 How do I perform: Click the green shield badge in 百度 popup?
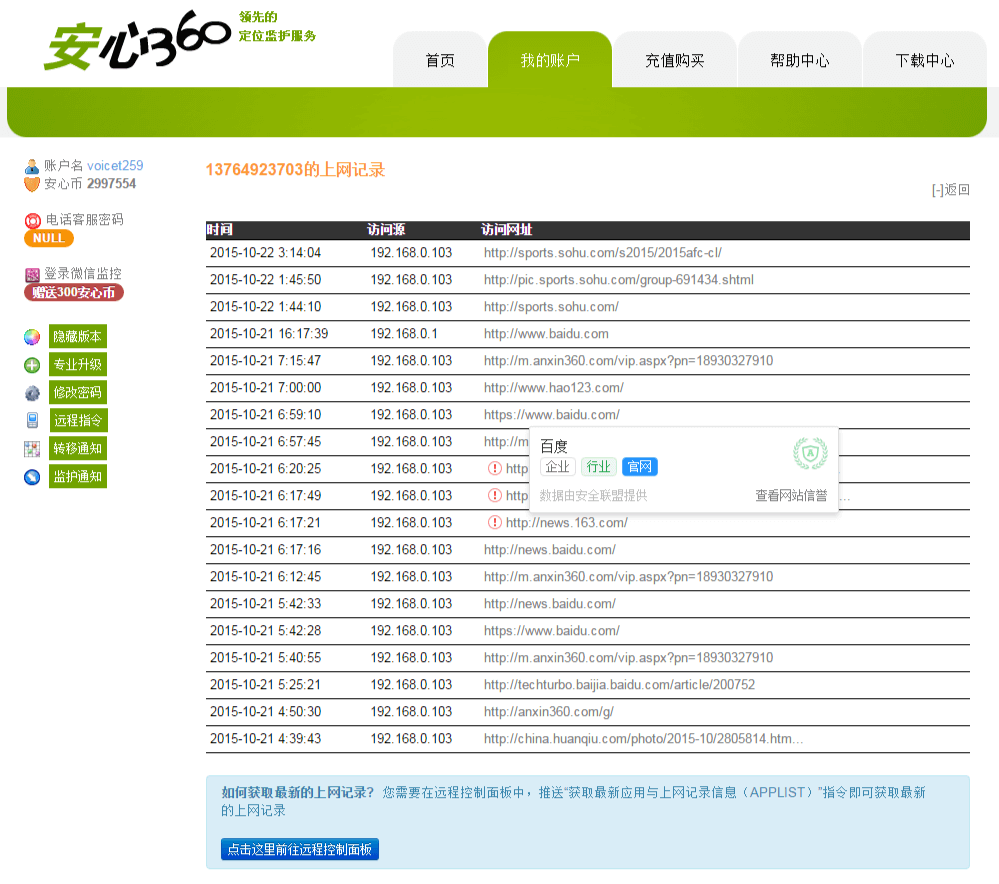pyautogui.click(x=810, y=453)
